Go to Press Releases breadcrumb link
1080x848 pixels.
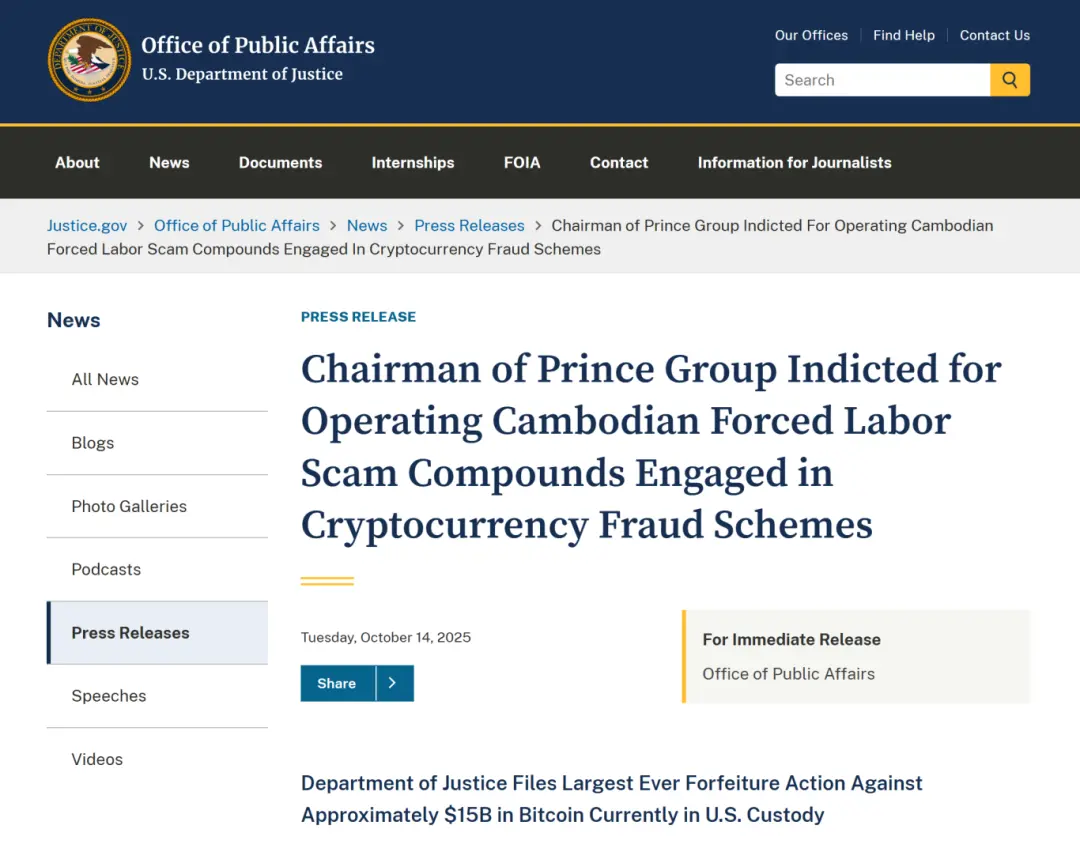[469, 225]
